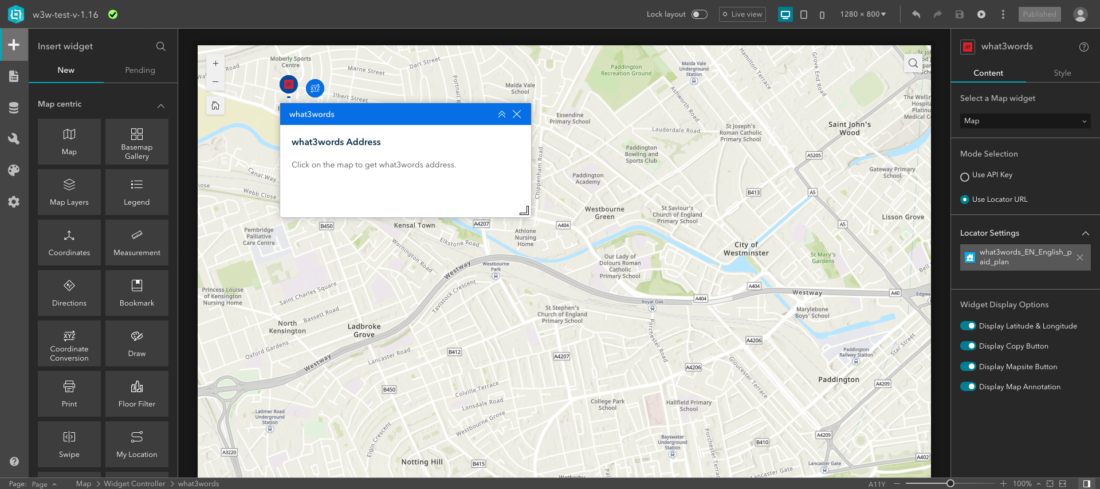Search widgets with the magnifier icon
This screenshot has width=1100, height=489.
pos(161,46)
